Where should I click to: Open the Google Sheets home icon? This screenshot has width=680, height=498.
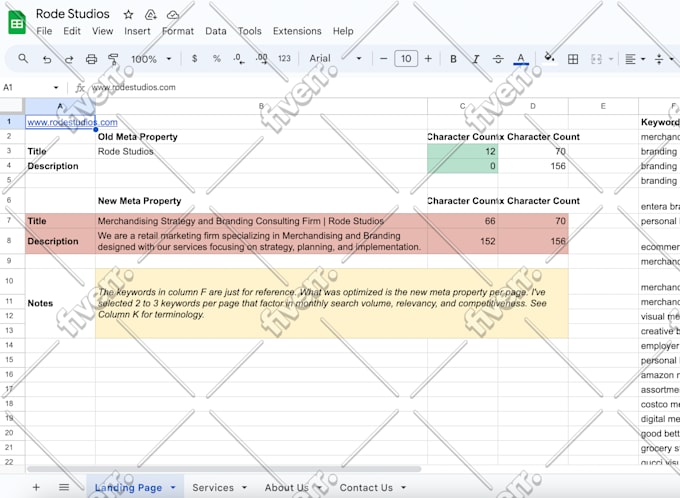(x=17, y=22)
